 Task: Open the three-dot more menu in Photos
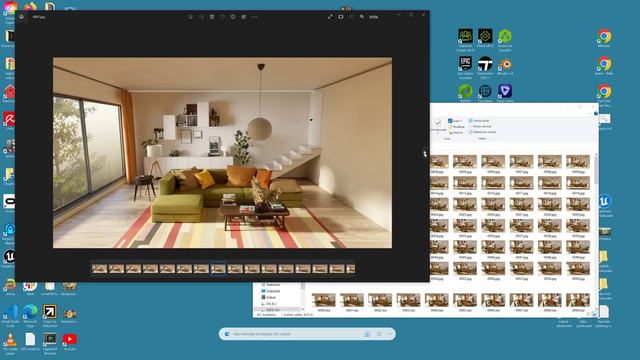click(254, 17)
